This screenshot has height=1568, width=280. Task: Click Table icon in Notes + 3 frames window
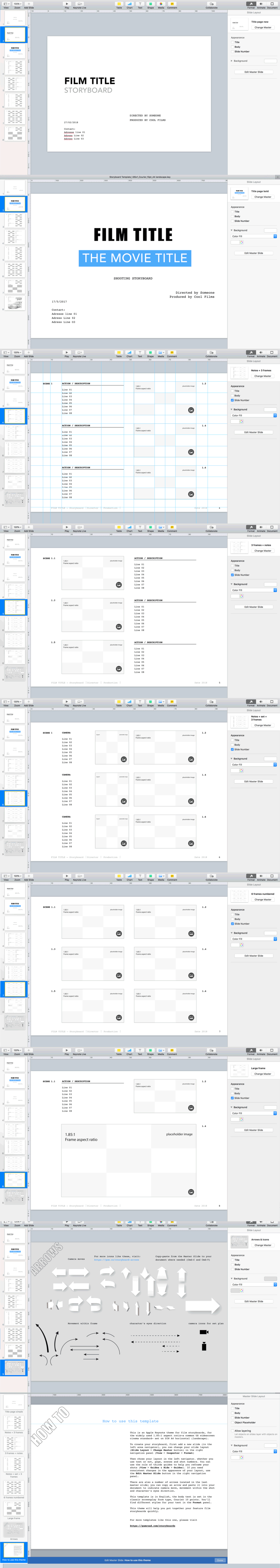click(x=119, y=352)
